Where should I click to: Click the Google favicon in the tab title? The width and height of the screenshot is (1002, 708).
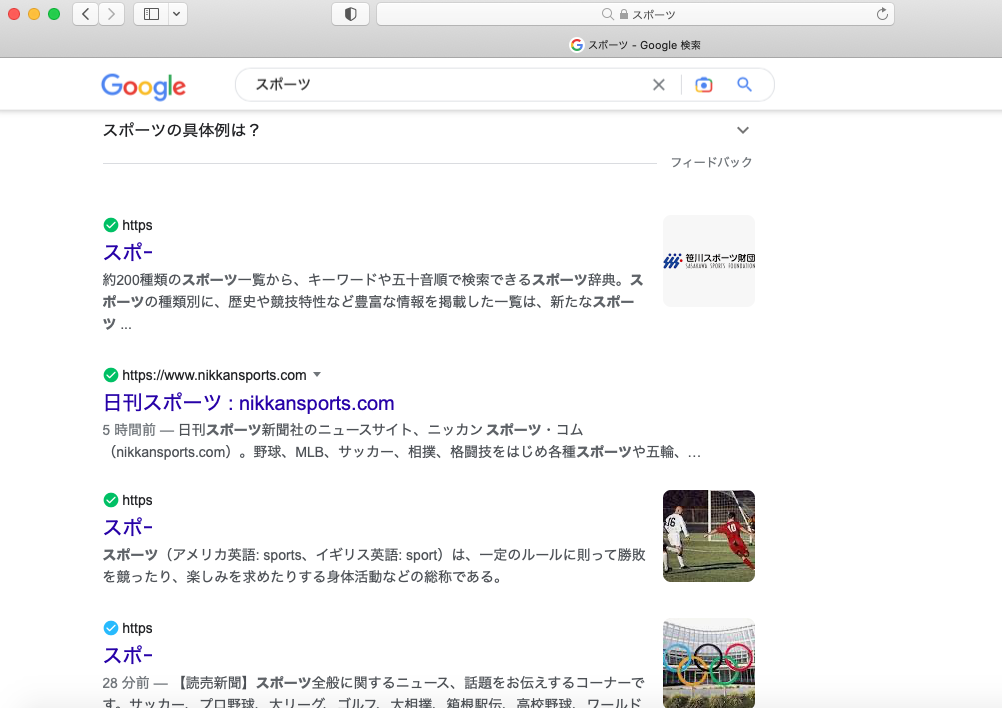(576, 45)
